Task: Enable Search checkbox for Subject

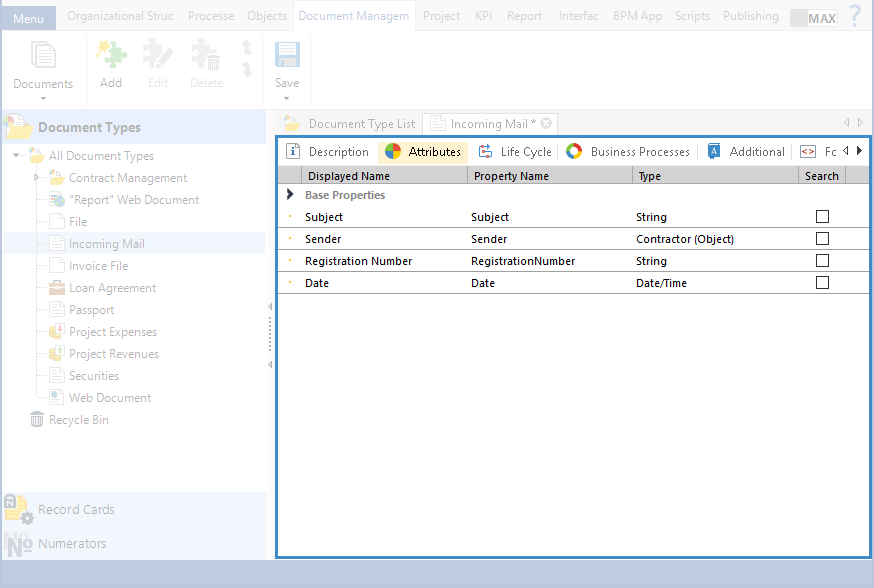Action: (x=822, y=217)
